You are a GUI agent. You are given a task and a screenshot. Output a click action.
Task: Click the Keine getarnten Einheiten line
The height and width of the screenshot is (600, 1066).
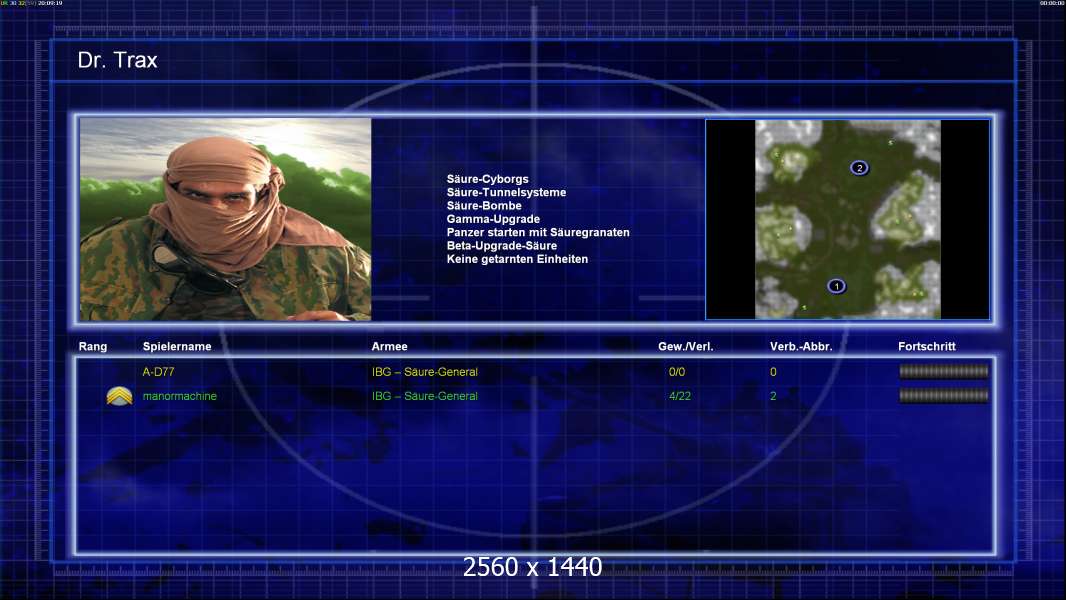[517, 259]
